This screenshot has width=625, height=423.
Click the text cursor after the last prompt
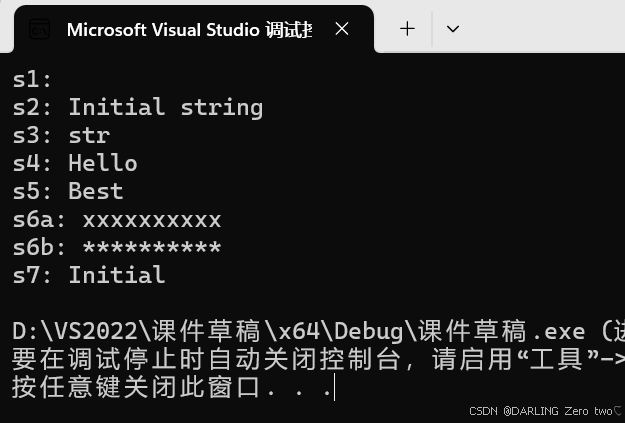click(334, 388)
